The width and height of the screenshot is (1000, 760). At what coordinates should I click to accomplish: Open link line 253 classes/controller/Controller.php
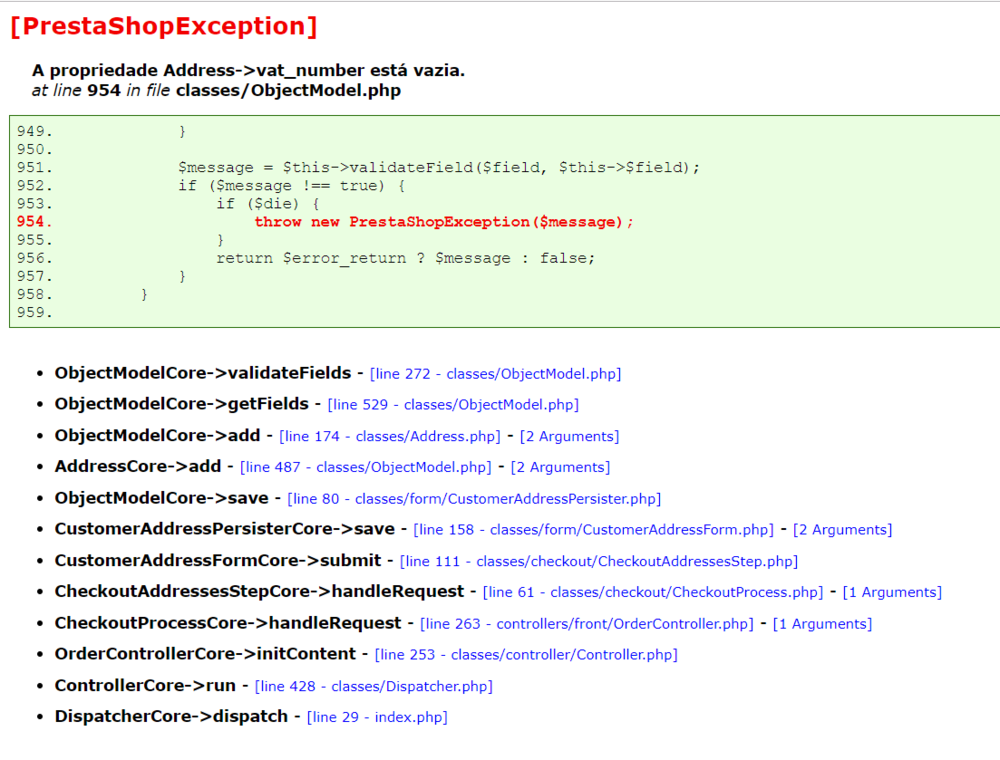pyautogui.click(x=526, y=655)
